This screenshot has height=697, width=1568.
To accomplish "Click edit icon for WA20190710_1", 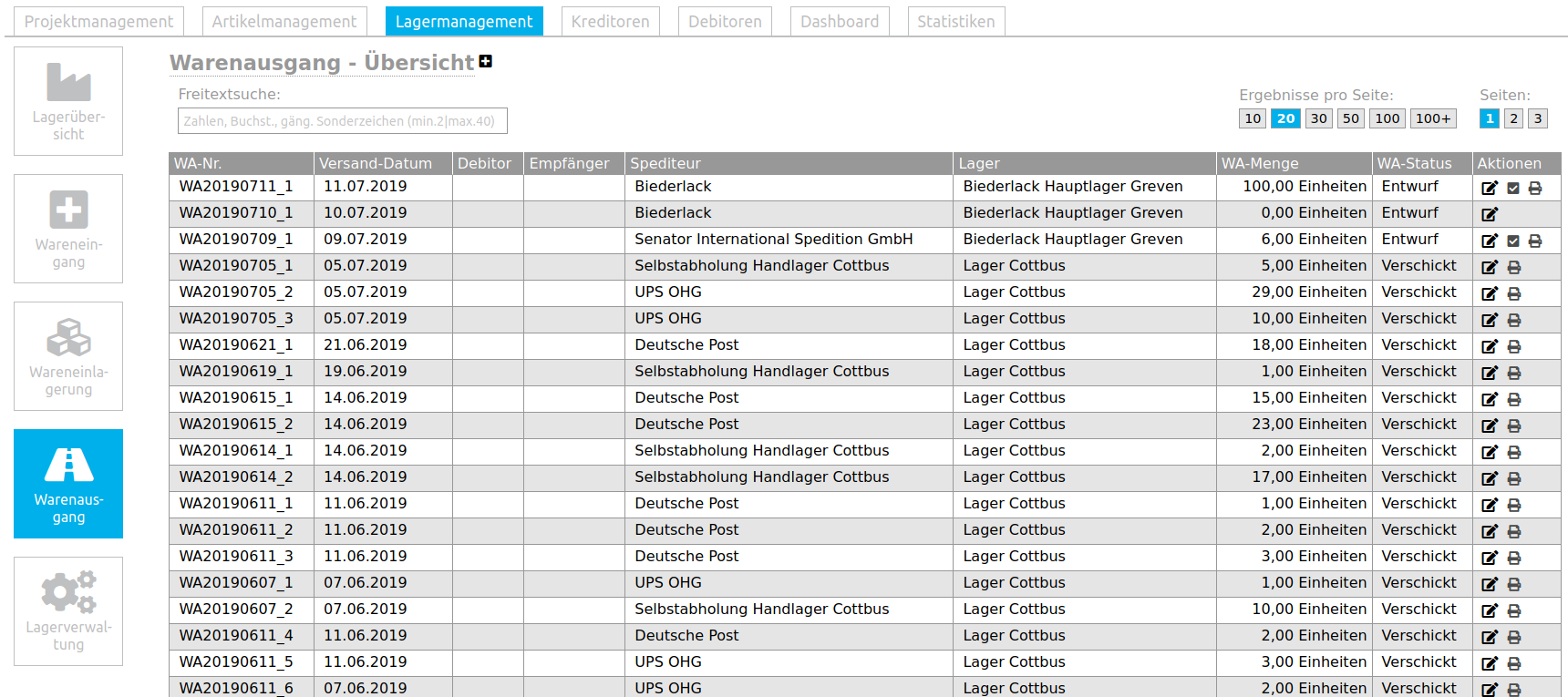I will point(1490,214).
